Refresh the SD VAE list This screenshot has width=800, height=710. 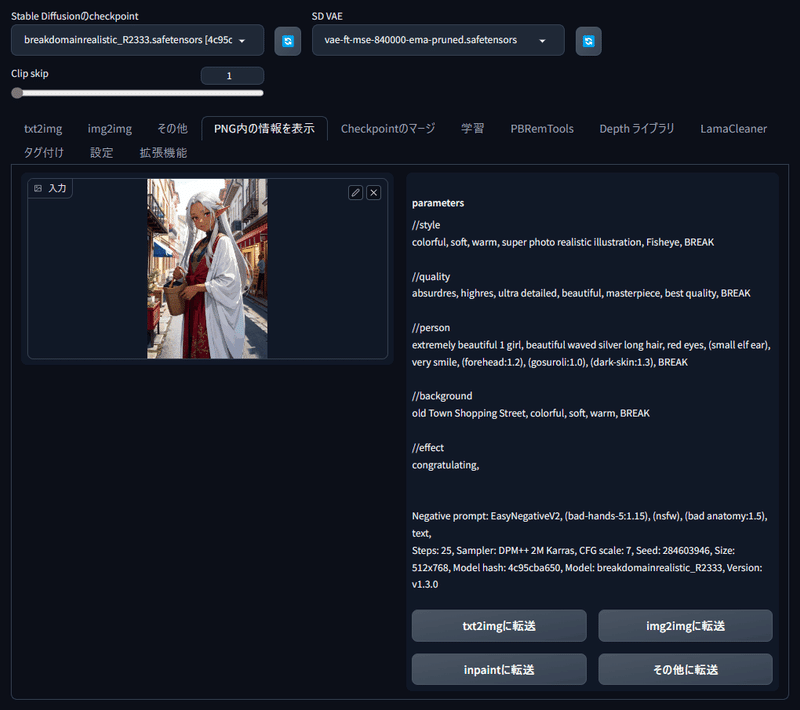click(588, 41)
